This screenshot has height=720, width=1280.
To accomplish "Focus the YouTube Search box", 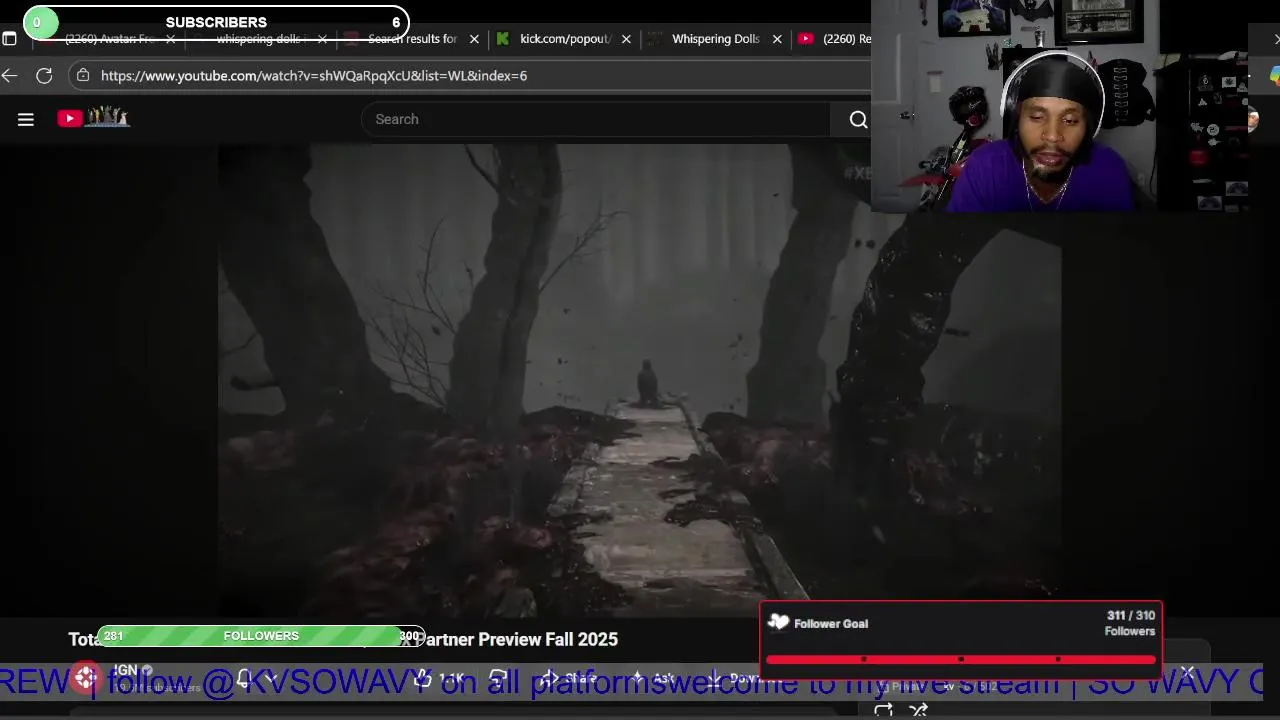I will pyautogui.click(x=595, y=119).
